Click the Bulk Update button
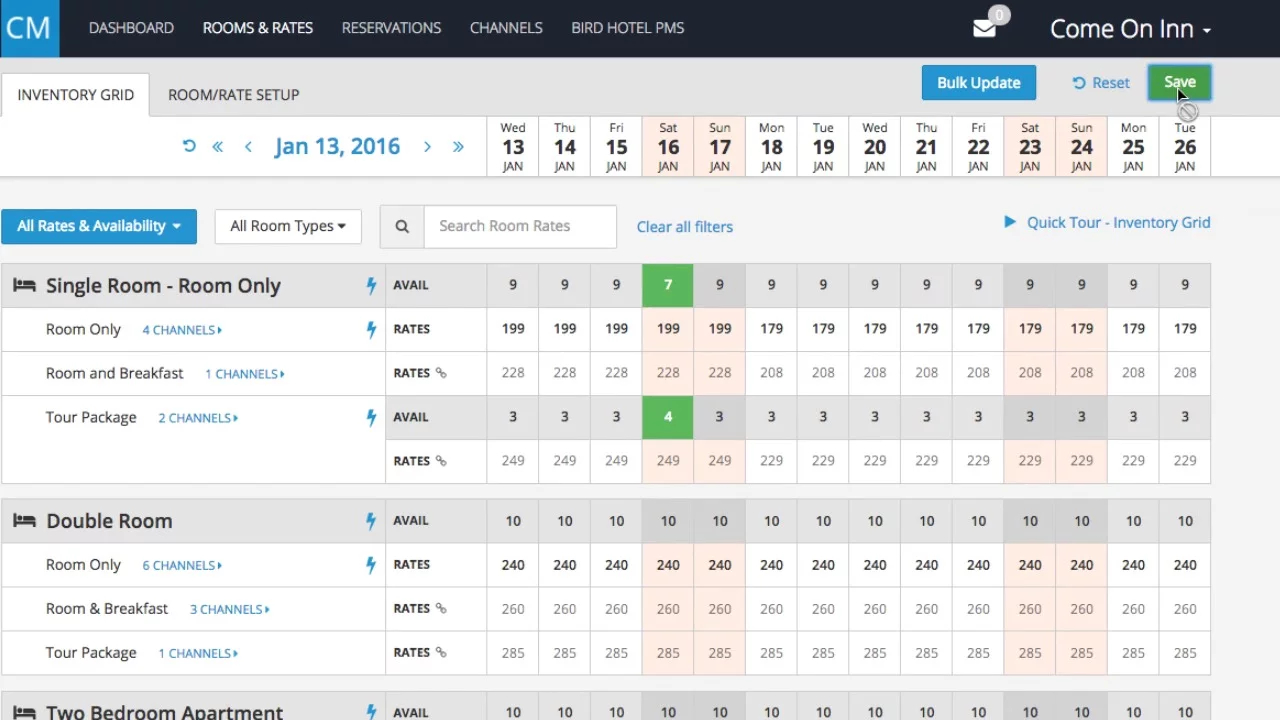Image resolution: width=1280 pixels, height=720 pixels. [978, 82]
